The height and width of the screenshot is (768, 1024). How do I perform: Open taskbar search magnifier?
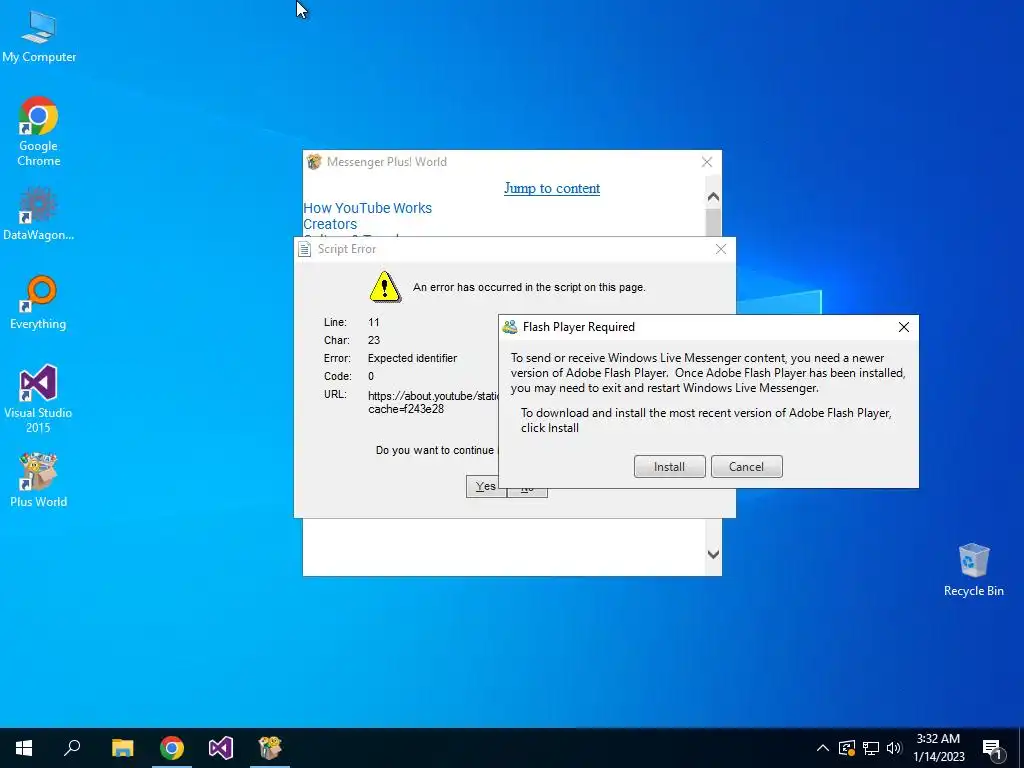[x=72, y=748]
